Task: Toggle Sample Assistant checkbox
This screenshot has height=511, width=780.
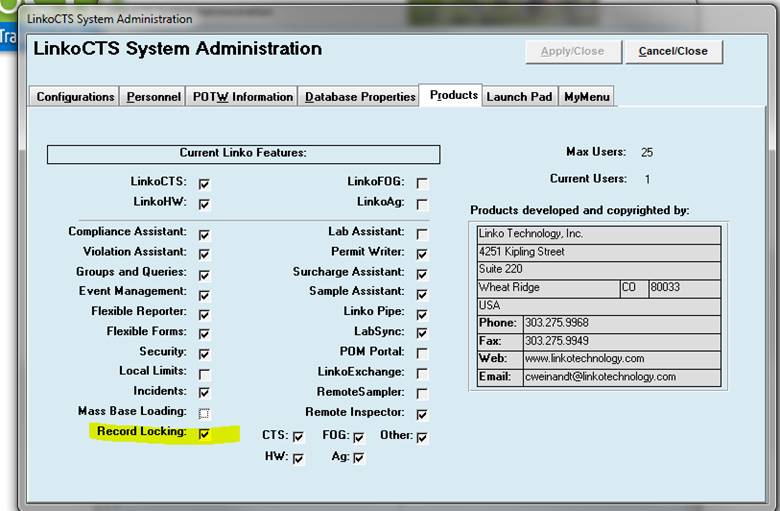Action: point(422,295)
